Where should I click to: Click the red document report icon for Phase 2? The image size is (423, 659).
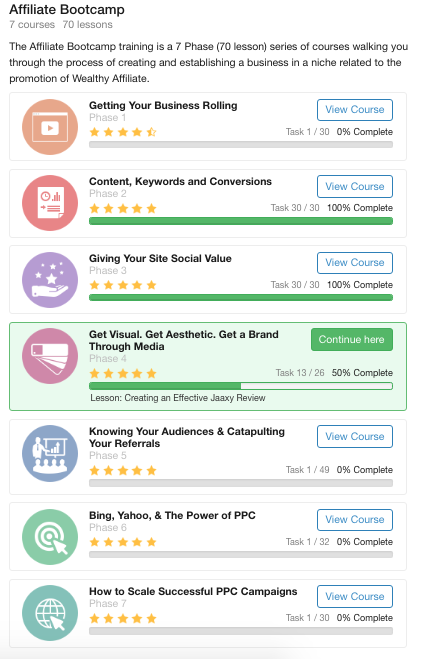pos(50,203)
